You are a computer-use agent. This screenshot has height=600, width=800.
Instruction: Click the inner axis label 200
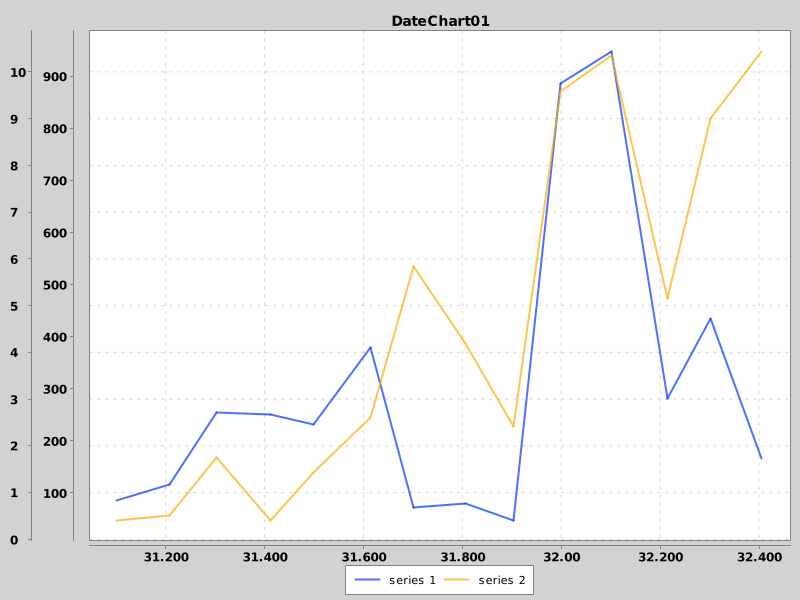click(x=55, y=441)
